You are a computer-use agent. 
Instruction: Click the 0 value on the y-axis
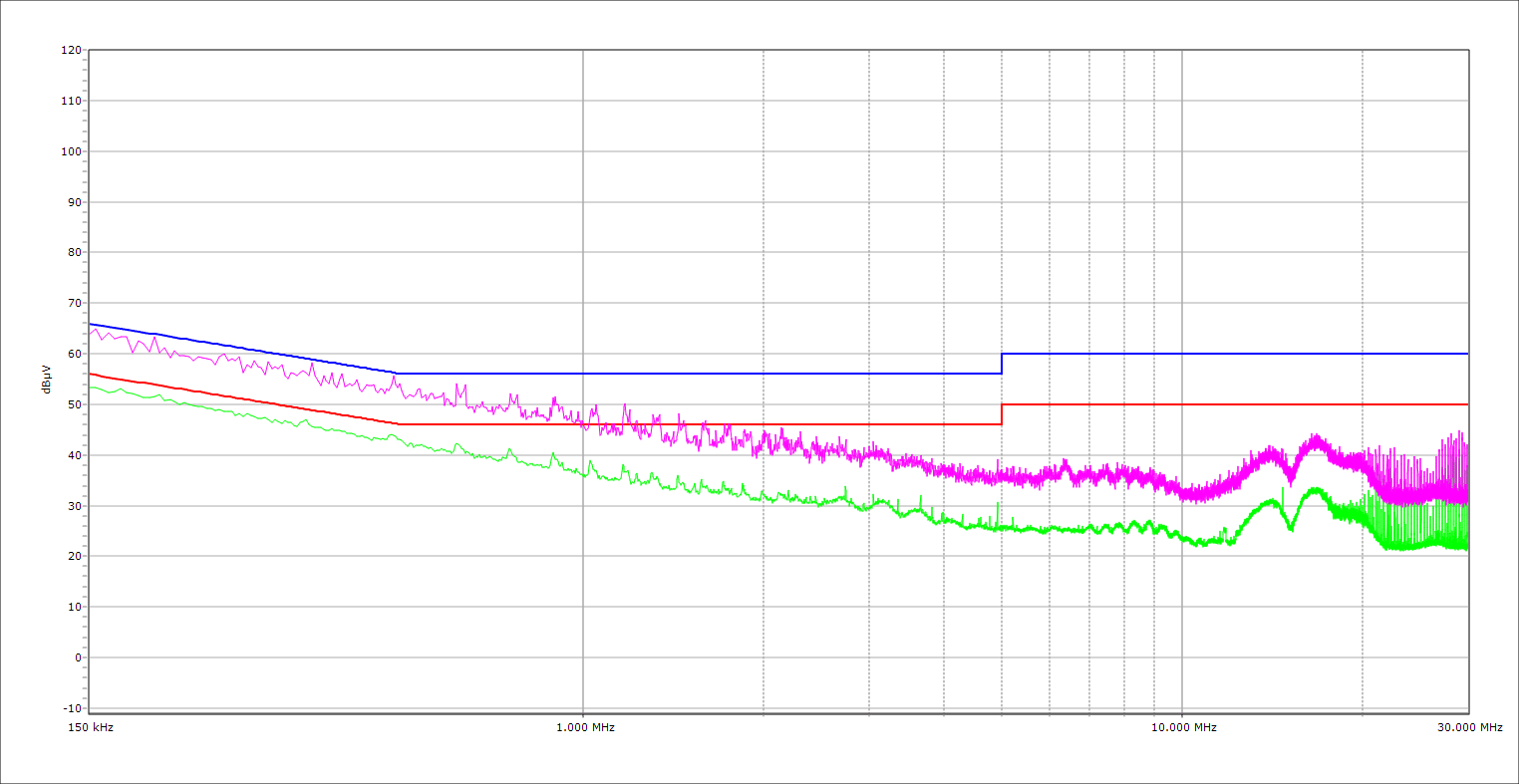(77, 657)
